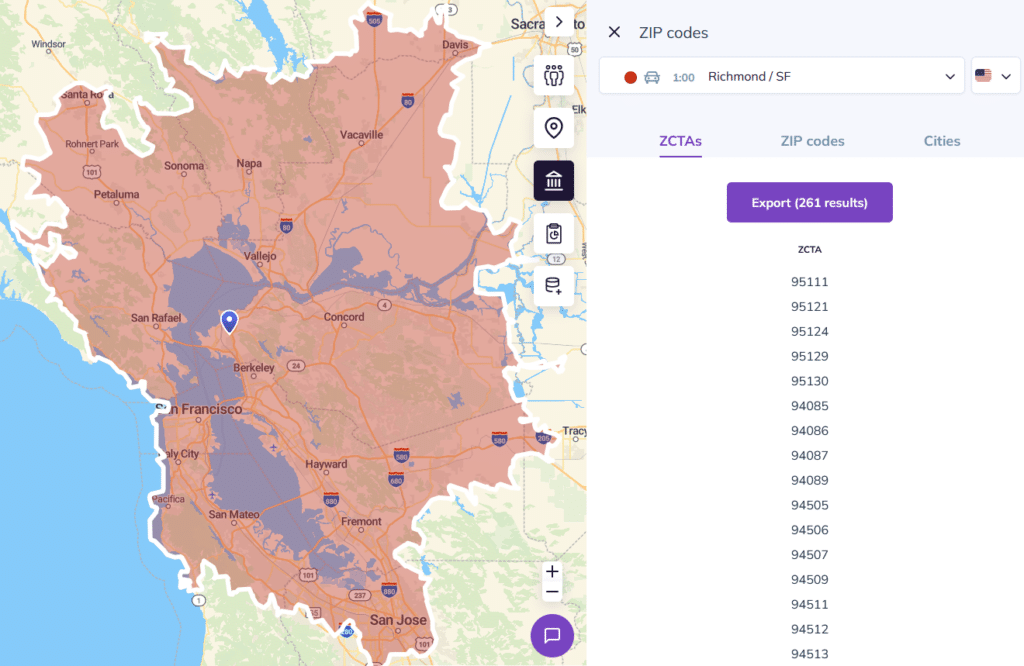The height and width of the screenshot is (666, 1024).
Task: Open the US flag country selector
Action: pos(995,75)
